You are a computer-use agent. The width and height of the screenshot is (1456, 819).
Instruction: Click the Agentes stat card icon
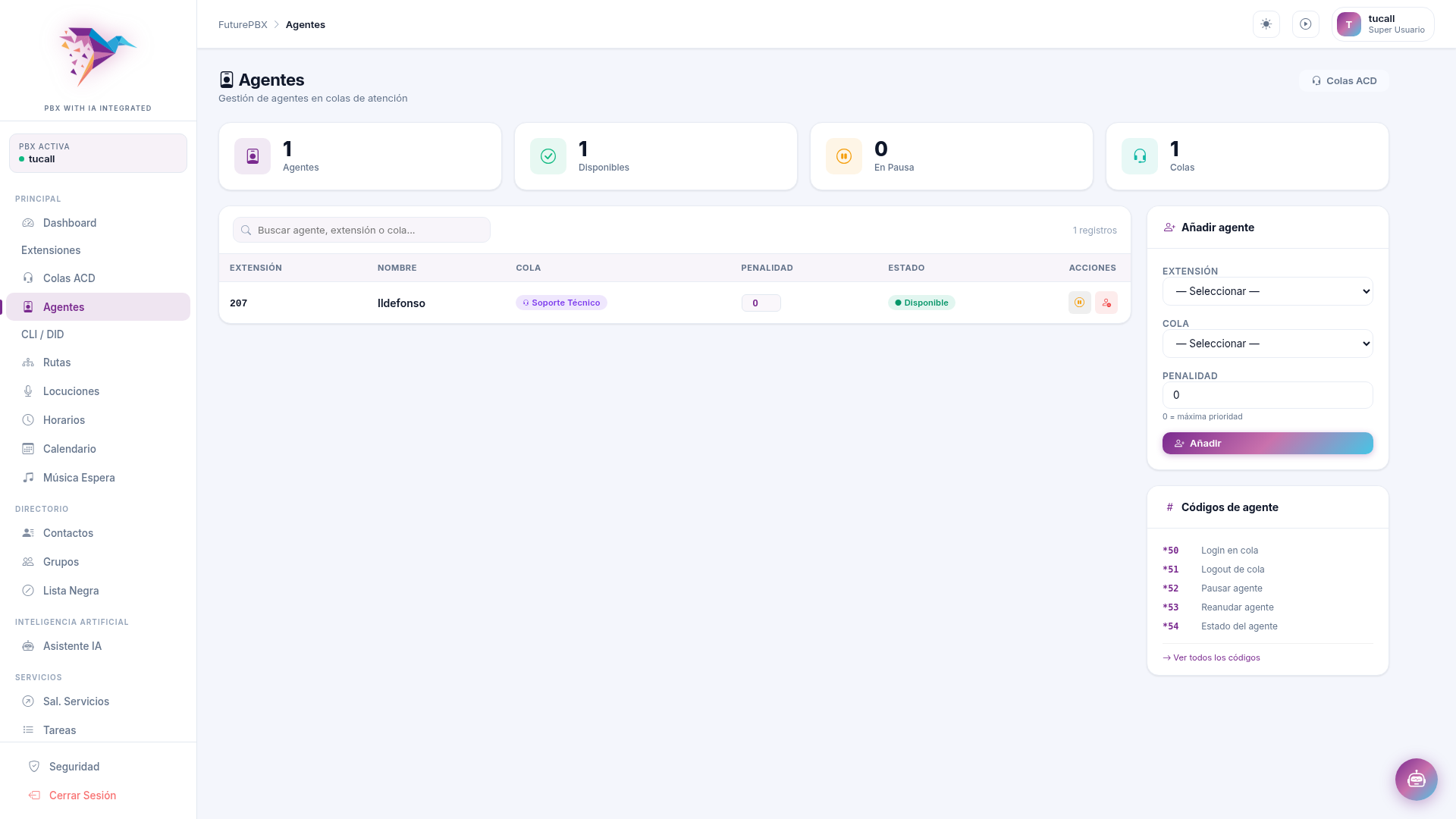pos(253,156)
